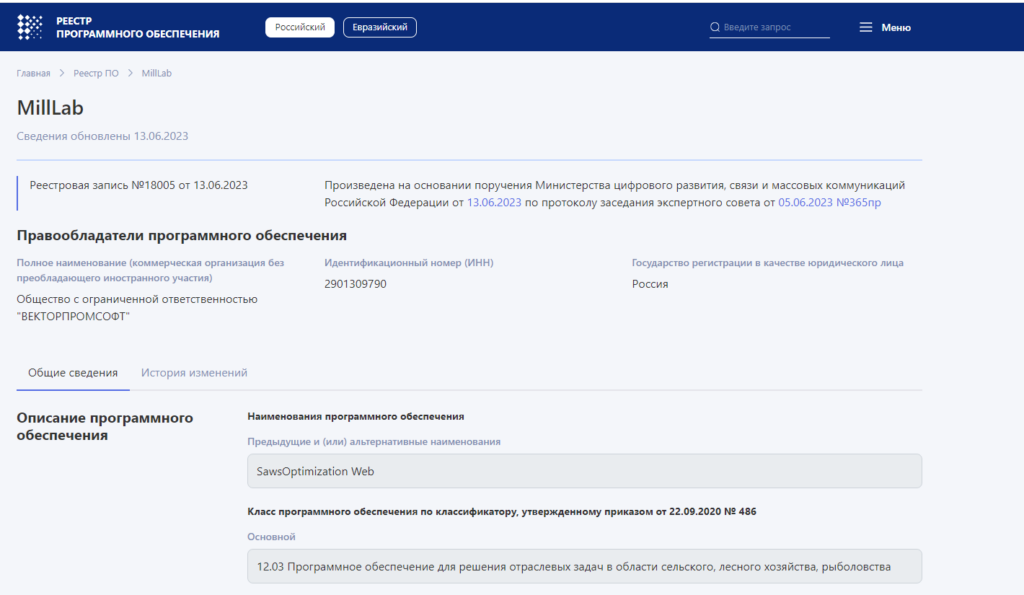Click the Сведения обновлены 13.06.2023 text

tap(103, 136)
